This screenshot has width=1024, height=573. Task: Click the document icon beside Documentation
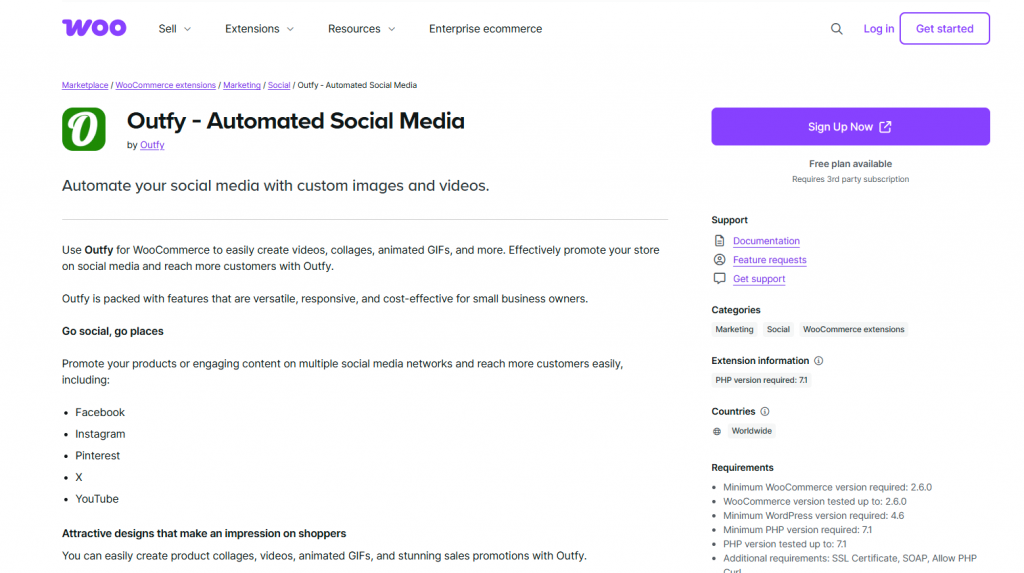point(719,240)
